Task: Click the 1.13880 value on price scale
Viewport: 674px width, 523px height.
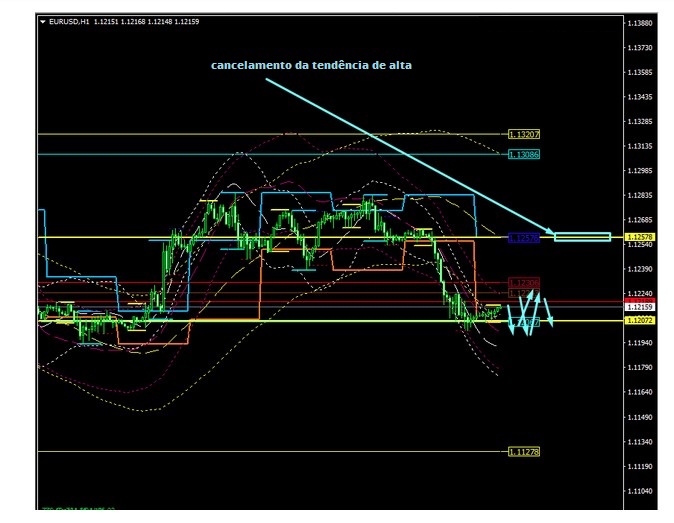Action: point(640,23)
